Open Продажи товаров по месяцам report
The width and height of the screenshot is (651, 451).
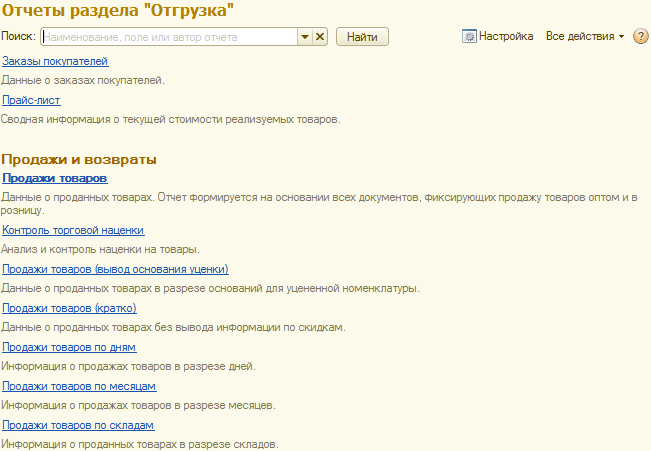[x=79, y=386]
